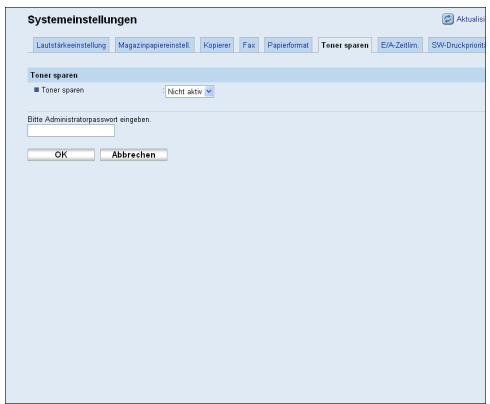The width and height of the screenshot is (490, 404).
Task: Switch to the SW-Druckpriorität tab
Action: click(x=457, y=45)
